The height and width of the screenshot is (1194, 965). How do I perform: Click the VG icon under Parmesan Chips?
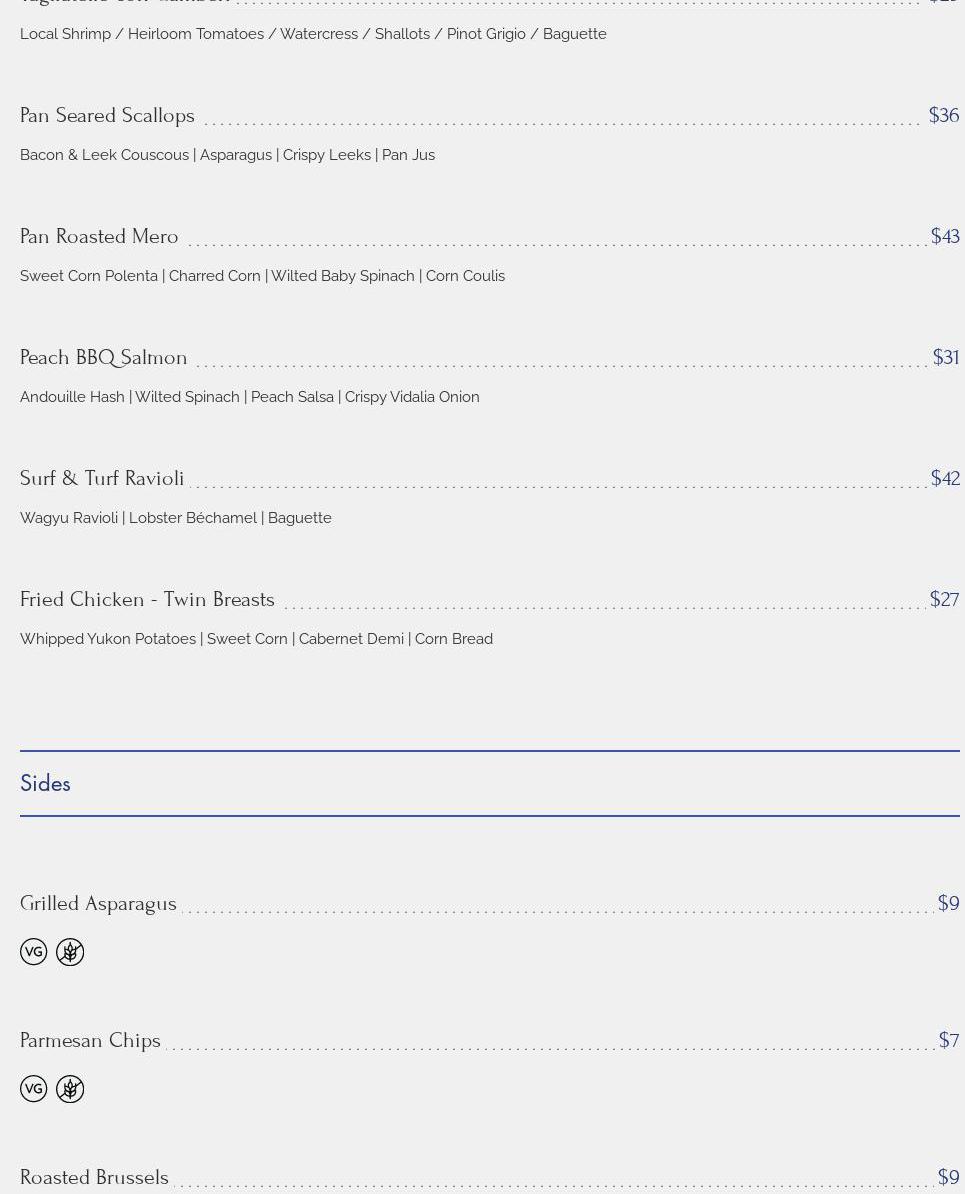(34, 1089)
